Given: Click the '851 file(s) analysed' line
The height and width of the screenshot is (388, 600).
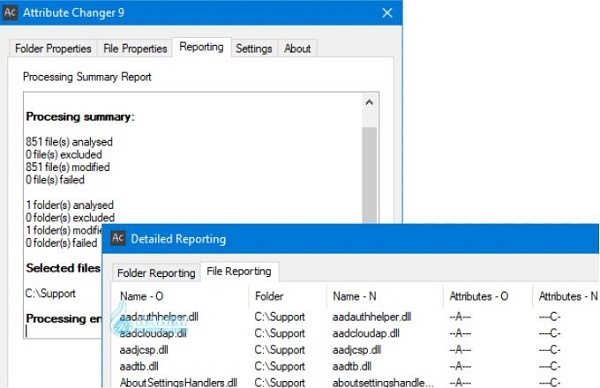Looking at the screenshot, I should 69,142.
